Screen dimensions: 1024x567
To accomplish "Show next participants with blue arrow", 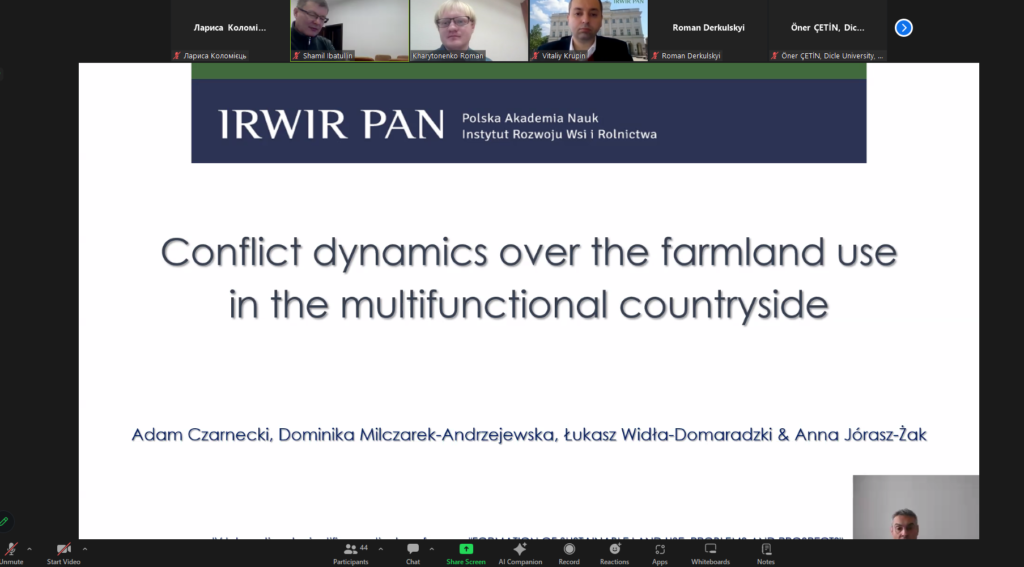I will tap(903, 28).
